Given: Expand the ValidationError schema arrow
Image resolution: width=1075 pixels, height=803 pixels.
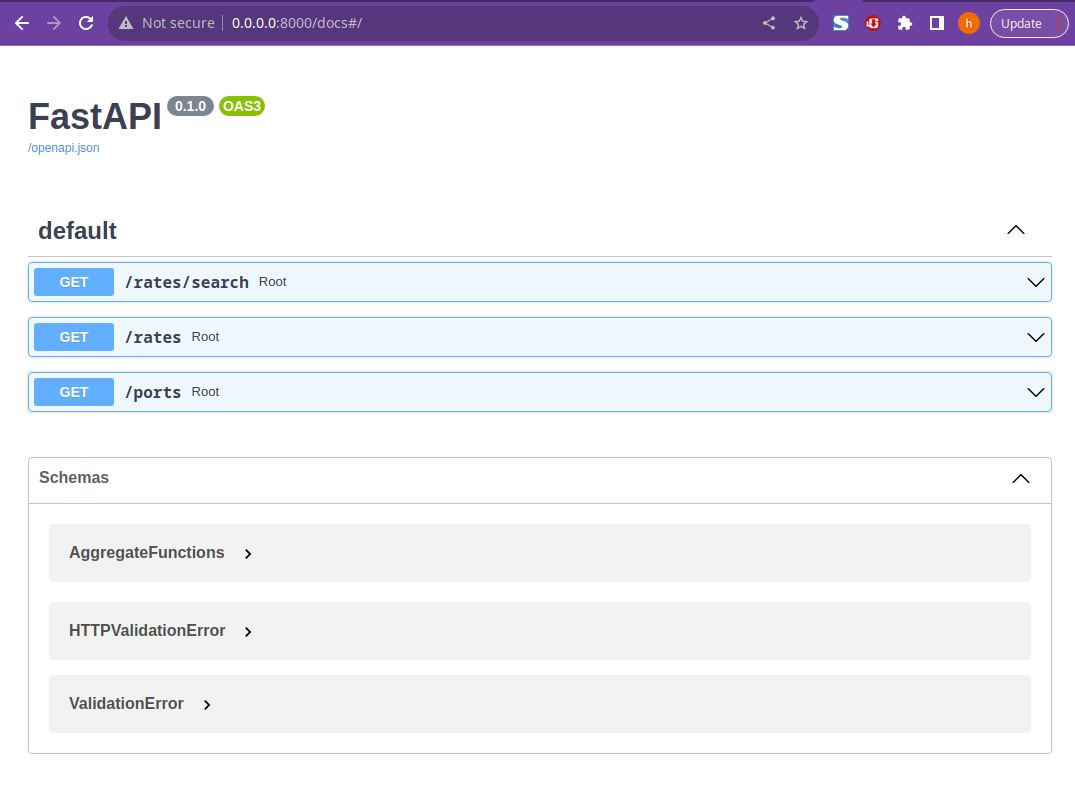Looking at the screenshot, I should point(207,705).
